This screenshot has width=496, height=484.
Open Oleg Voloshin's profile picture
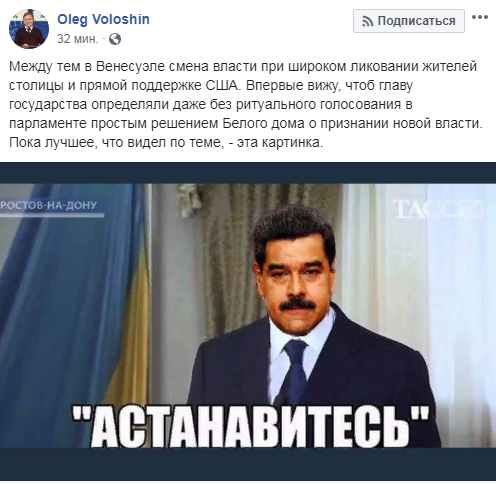[29, 29]
